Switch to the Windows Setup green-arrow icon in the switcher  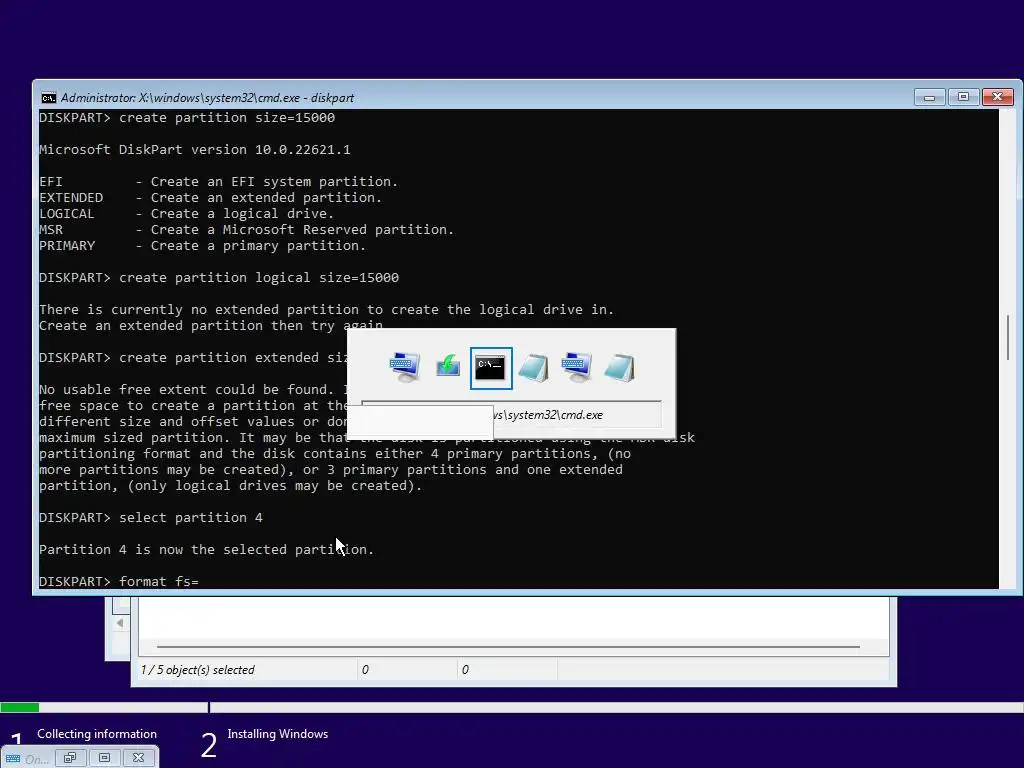[448, 366]
